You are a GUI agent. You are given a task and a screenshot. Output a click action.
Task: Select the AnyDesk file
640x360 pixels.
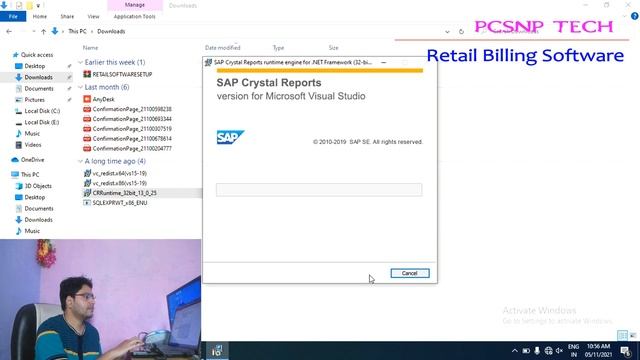point(103,99)
